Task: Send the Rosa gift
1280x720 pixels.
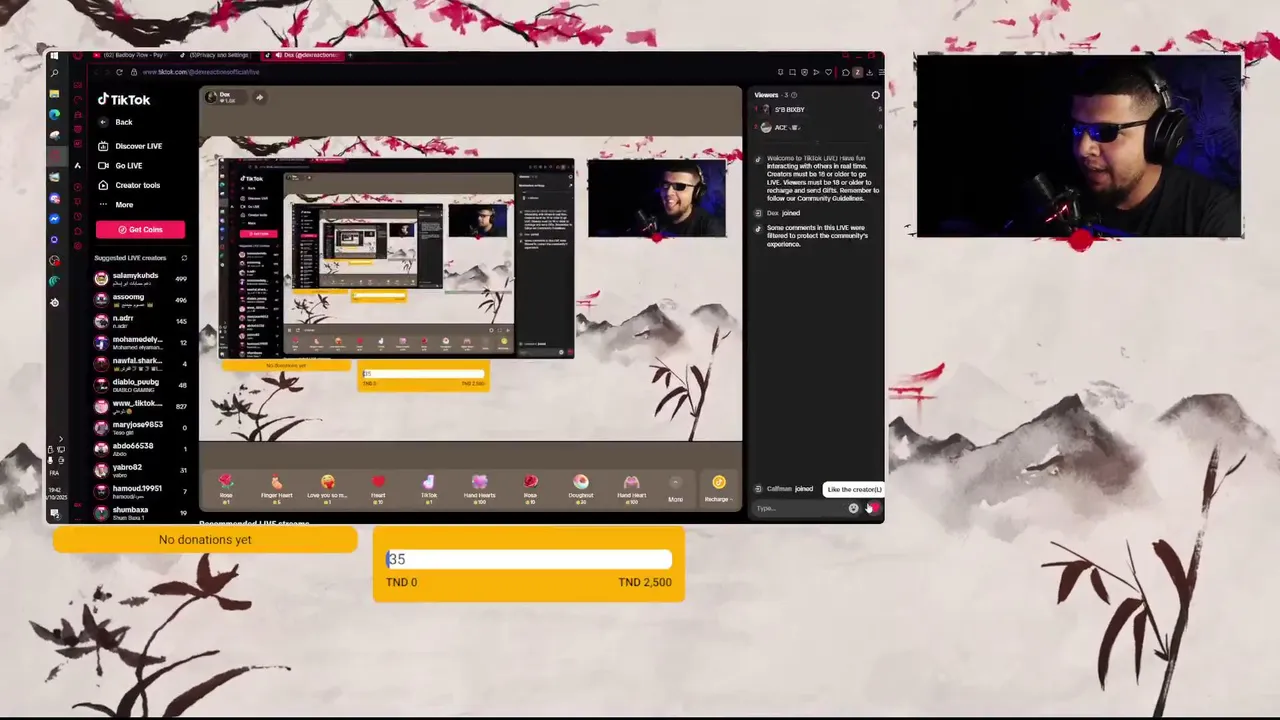Action: point(530,488)
